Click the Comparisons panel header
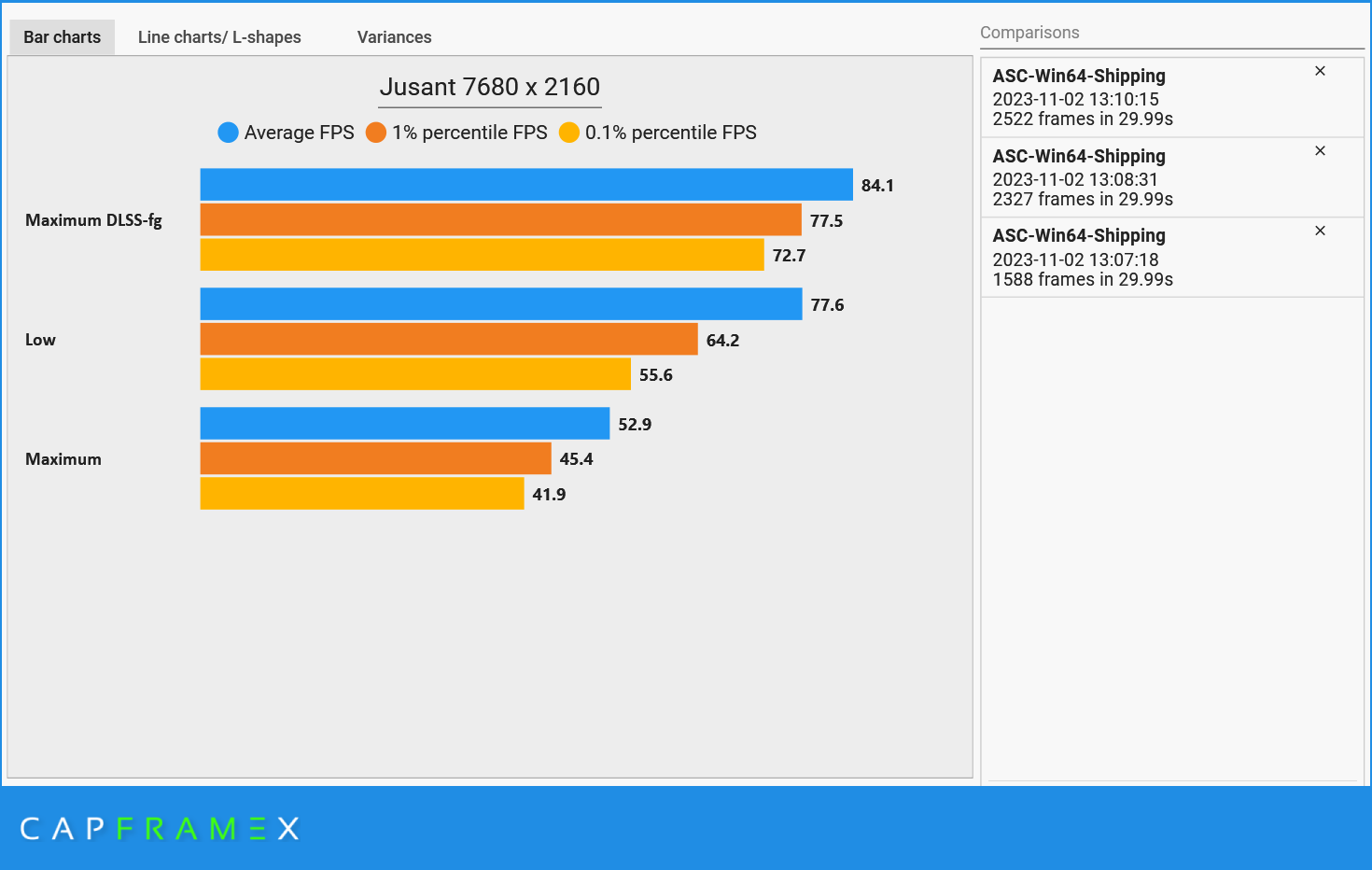Screen dimensions: 1372x870 coord(1029,32)
